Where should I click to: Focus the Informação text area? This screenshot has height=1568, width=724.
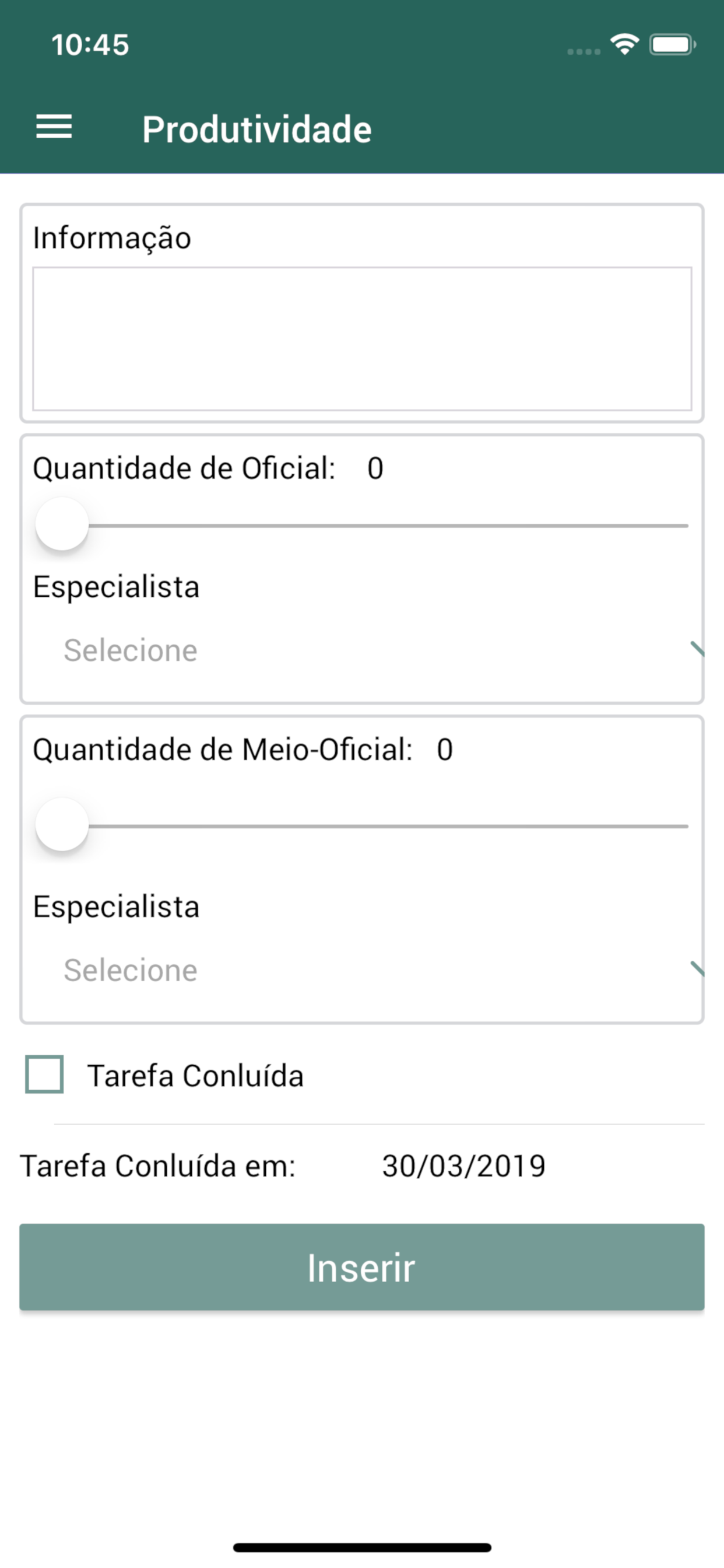362,338
